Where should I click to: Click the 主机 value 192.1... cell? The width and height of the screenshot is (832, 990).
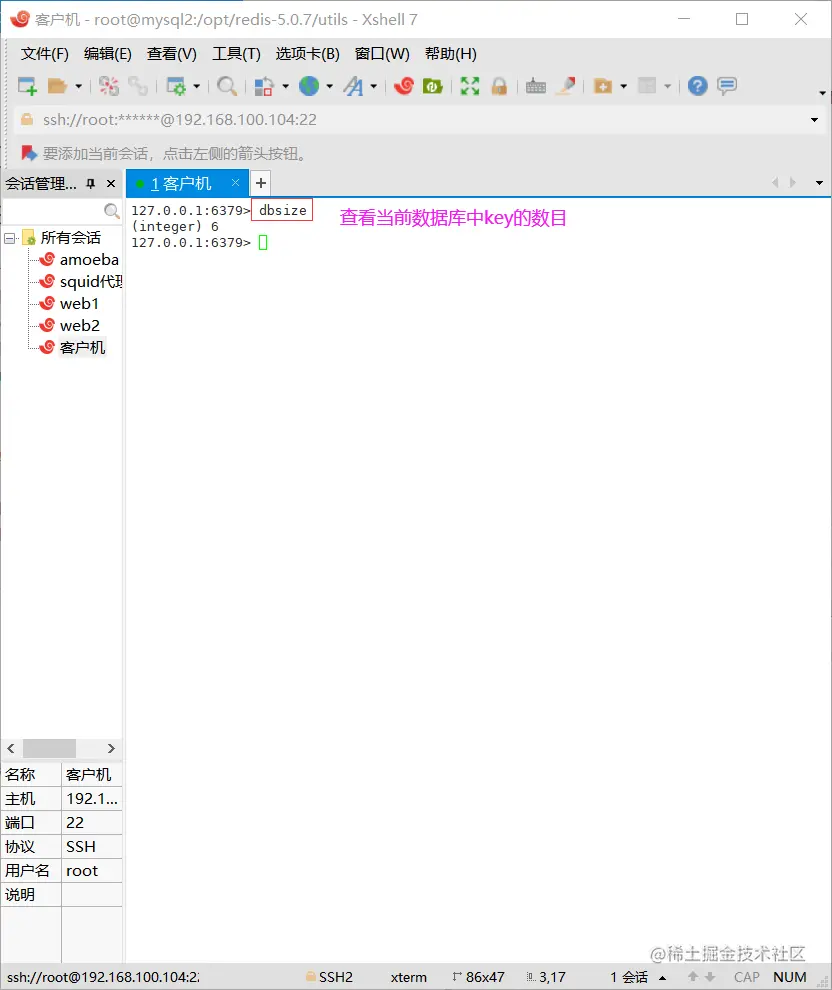(92, 799)
